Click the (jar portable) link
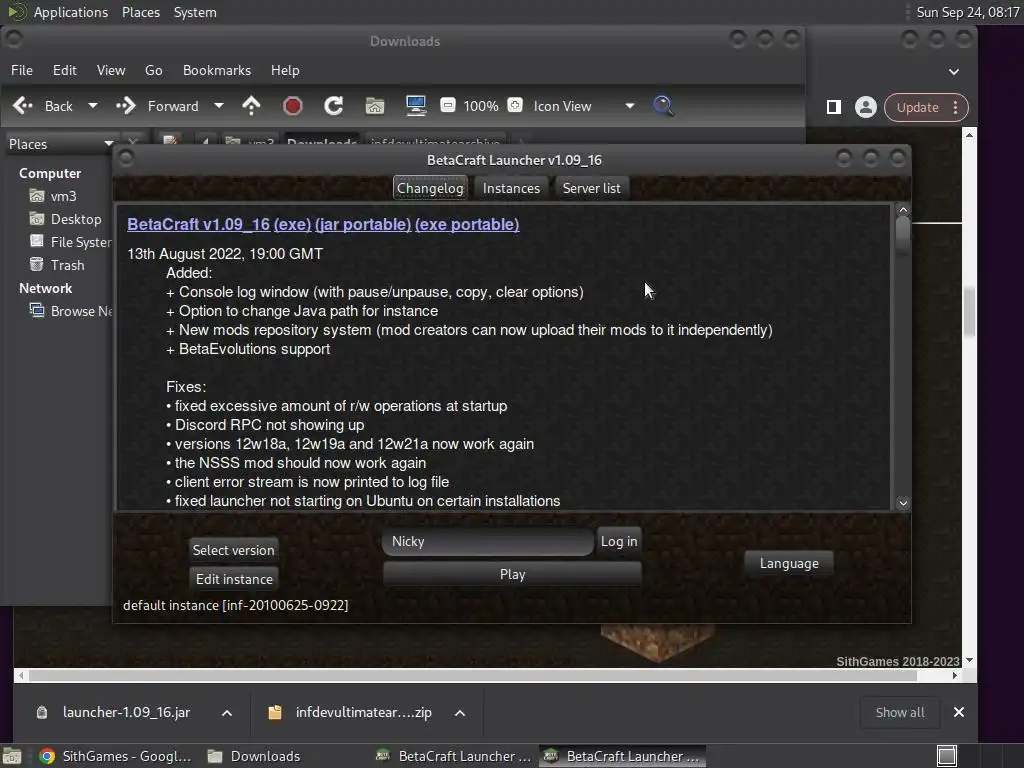This screenshot has height=768, width=1024. [363, 224]
